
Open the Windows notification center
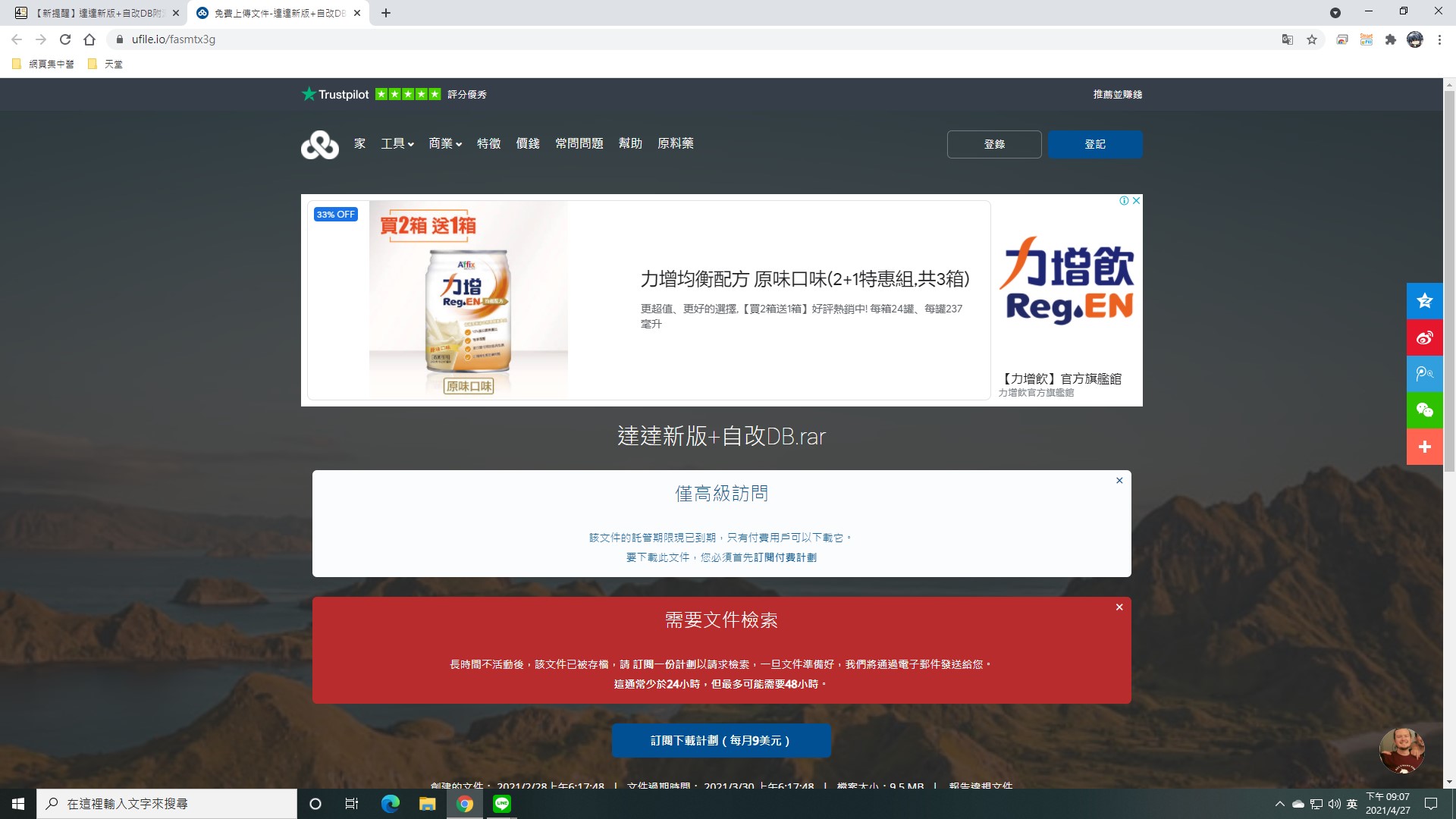pyautogui.click(x=1431, y=804)
